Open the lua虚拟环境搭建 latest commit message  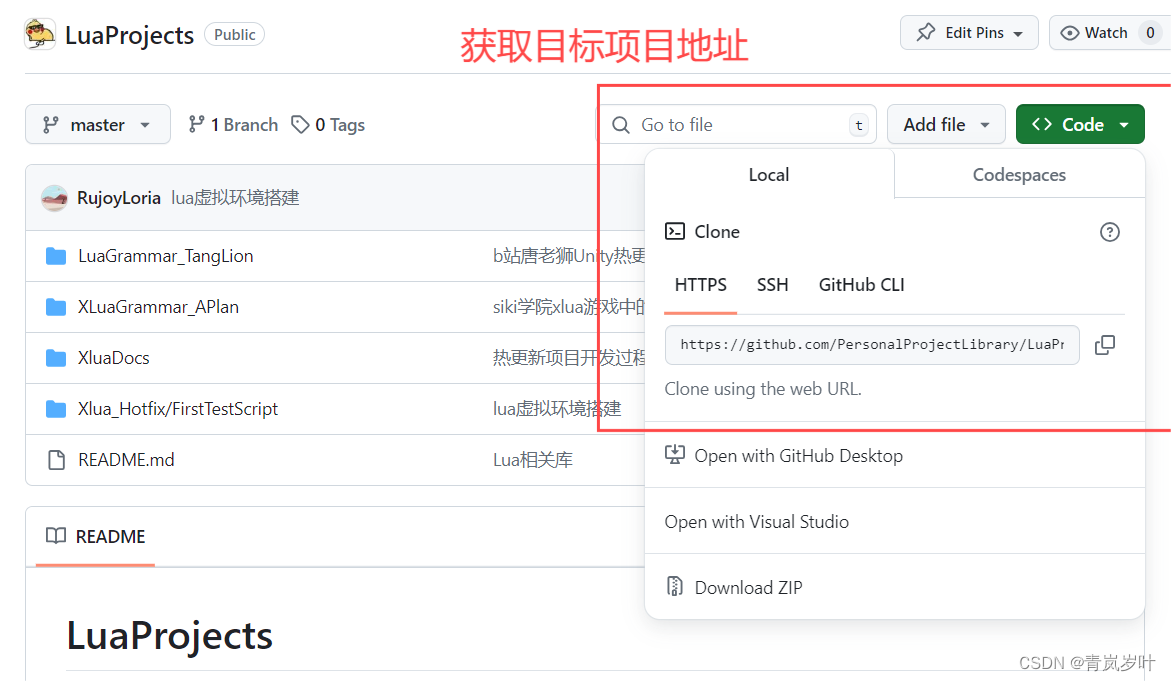click(235, 198)
